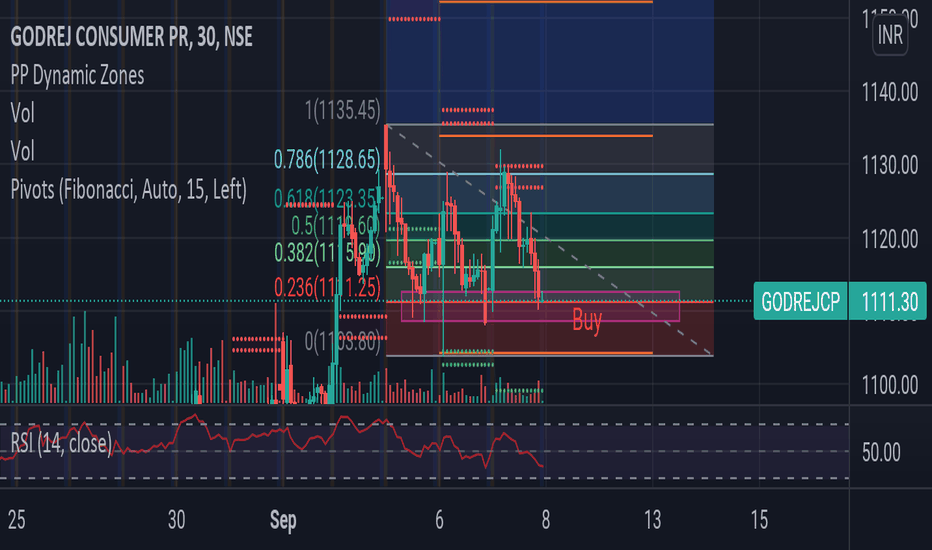The height and width of the screenshot is (550, 932).
Task: Click the 15 date on time axis
Action: point(759,520)
